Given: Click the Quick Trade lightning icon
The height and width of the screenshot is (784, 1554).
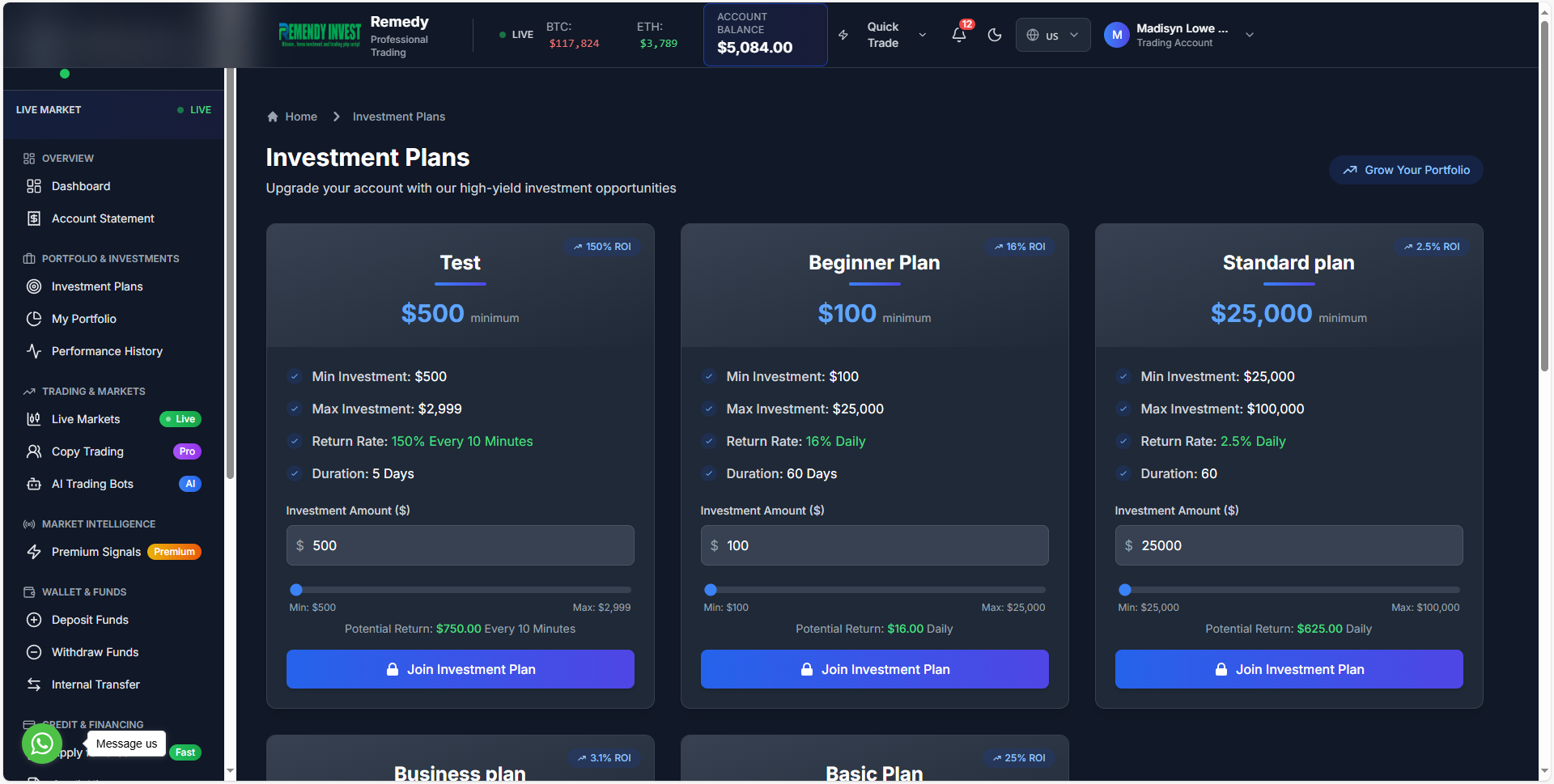Looking at the screenshot, I should [x=843, y=35].
